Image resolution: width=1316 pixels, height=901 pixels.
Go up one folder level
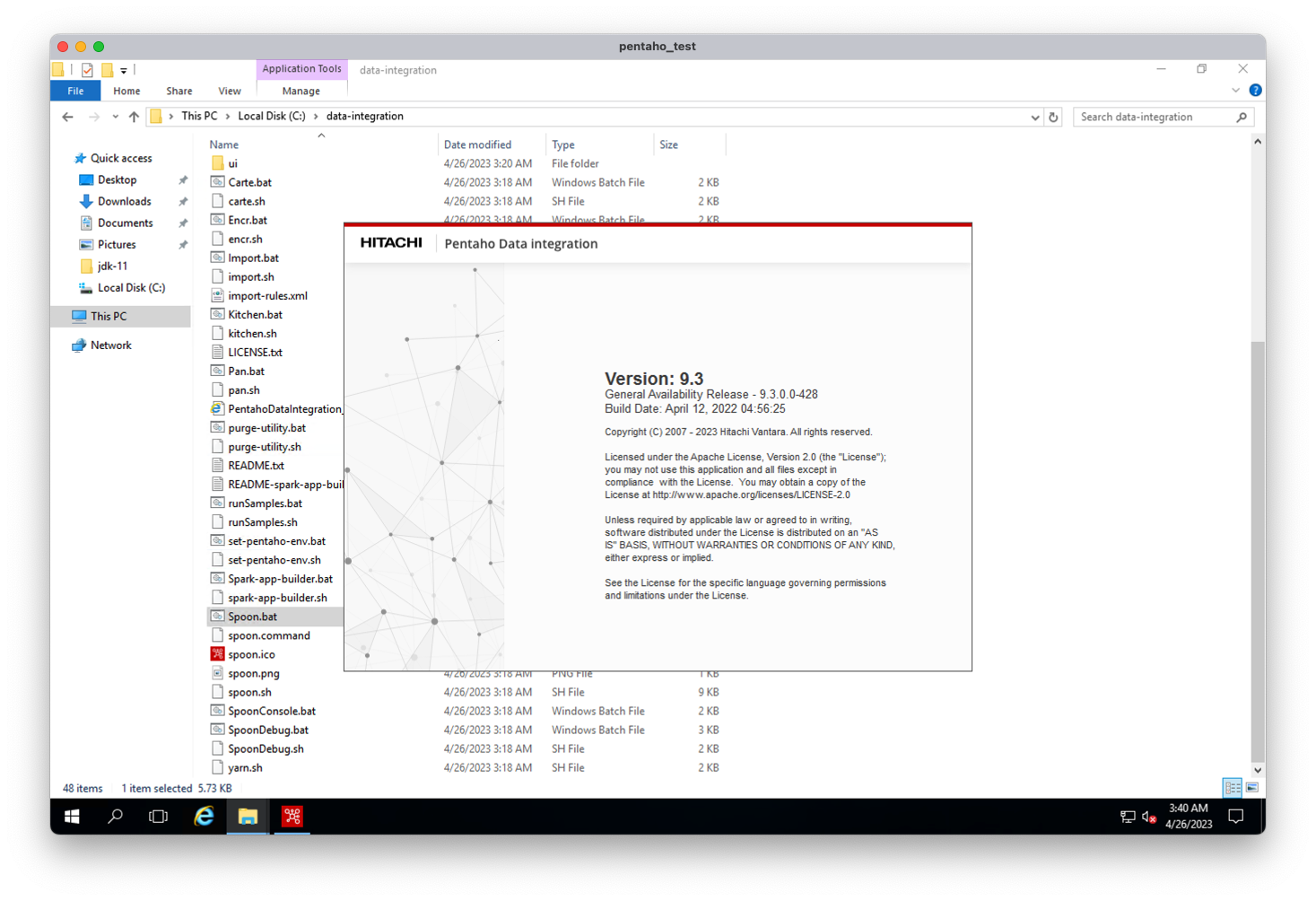coord(134,117)
